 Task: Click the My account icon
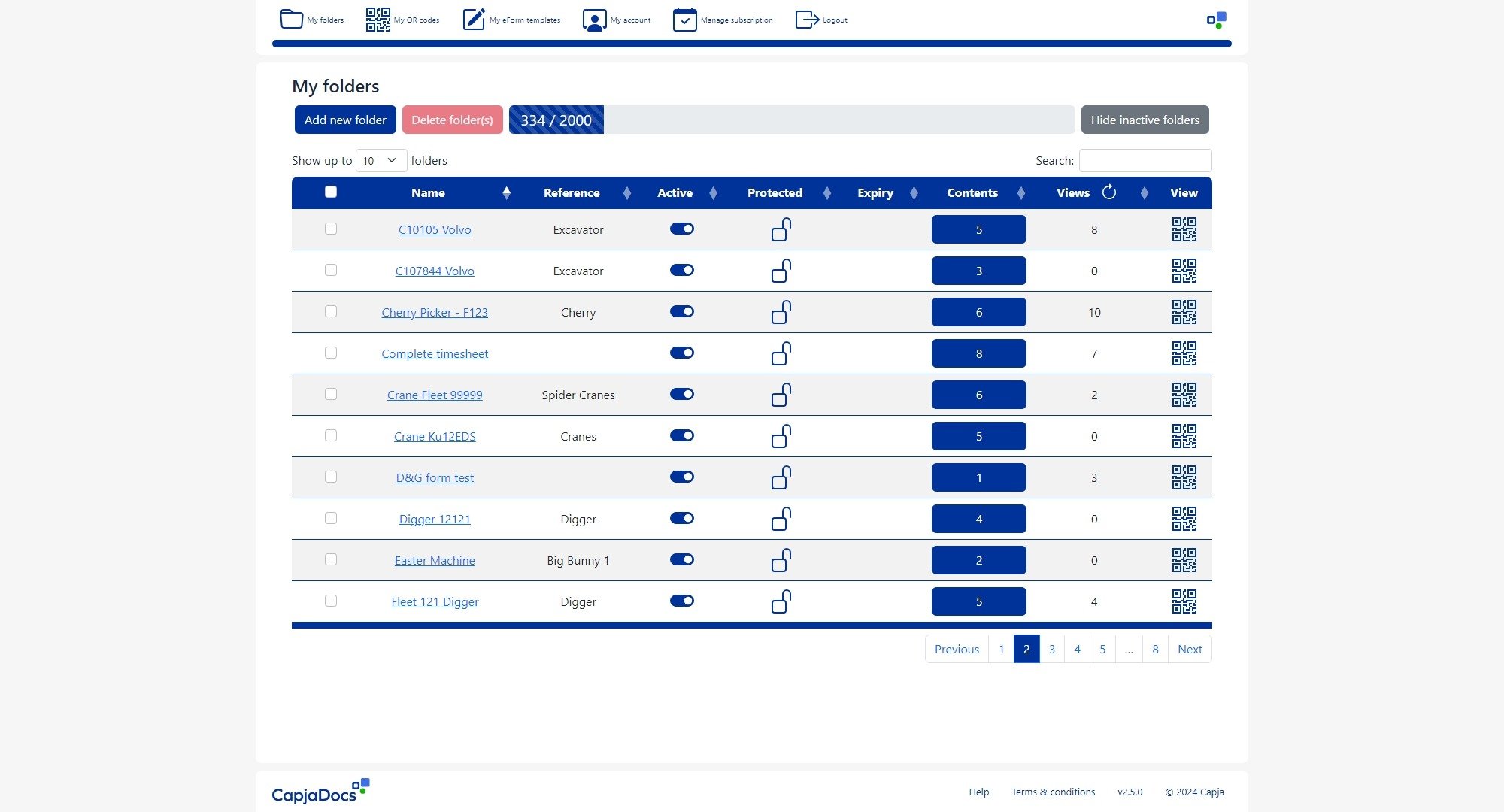point(594,20)
